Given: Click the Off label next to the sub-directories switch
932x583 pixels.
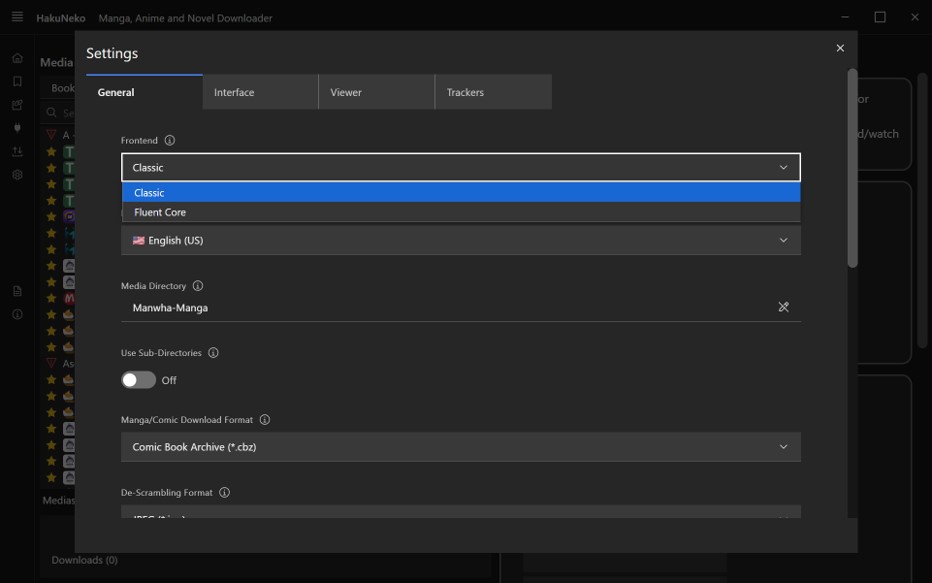Looking at the screenshot, I should click(169, 380).
